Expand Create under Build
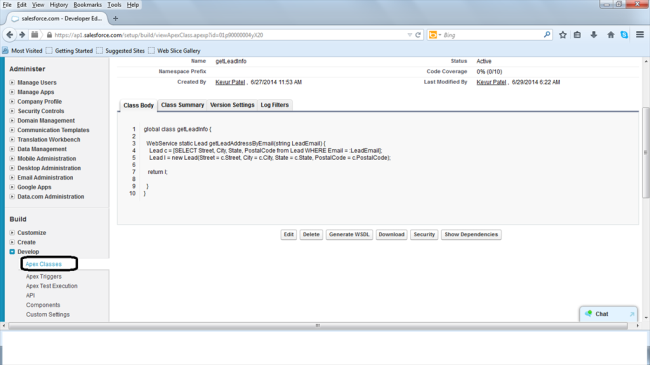The width and height of the screenshot is (650, 365). (12, 242)
